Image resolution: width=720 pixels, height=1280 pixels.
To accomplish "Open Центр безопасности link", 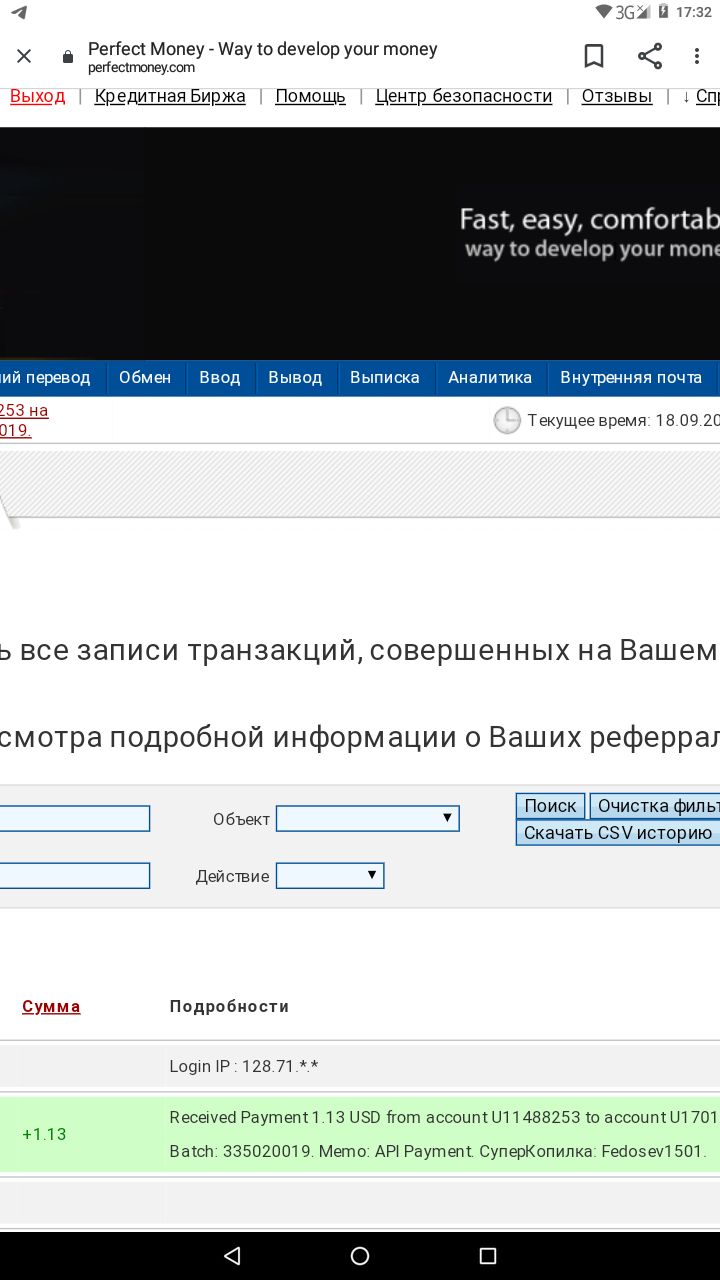I will 464,96.
